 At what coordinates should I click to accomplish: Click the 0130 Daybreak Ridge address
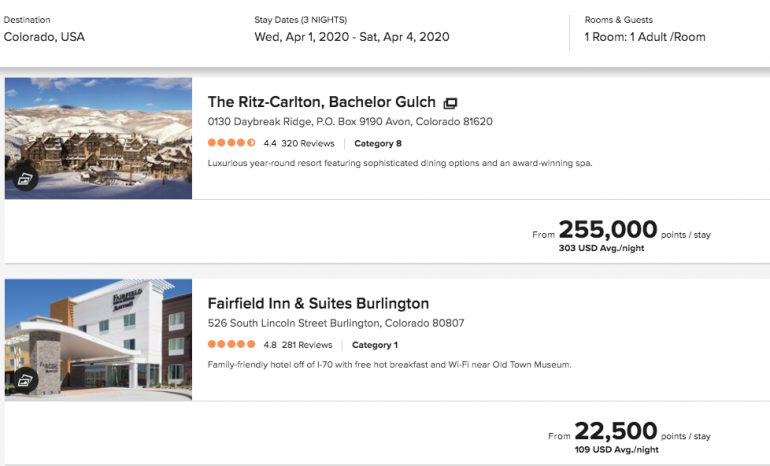click(349, 122)
